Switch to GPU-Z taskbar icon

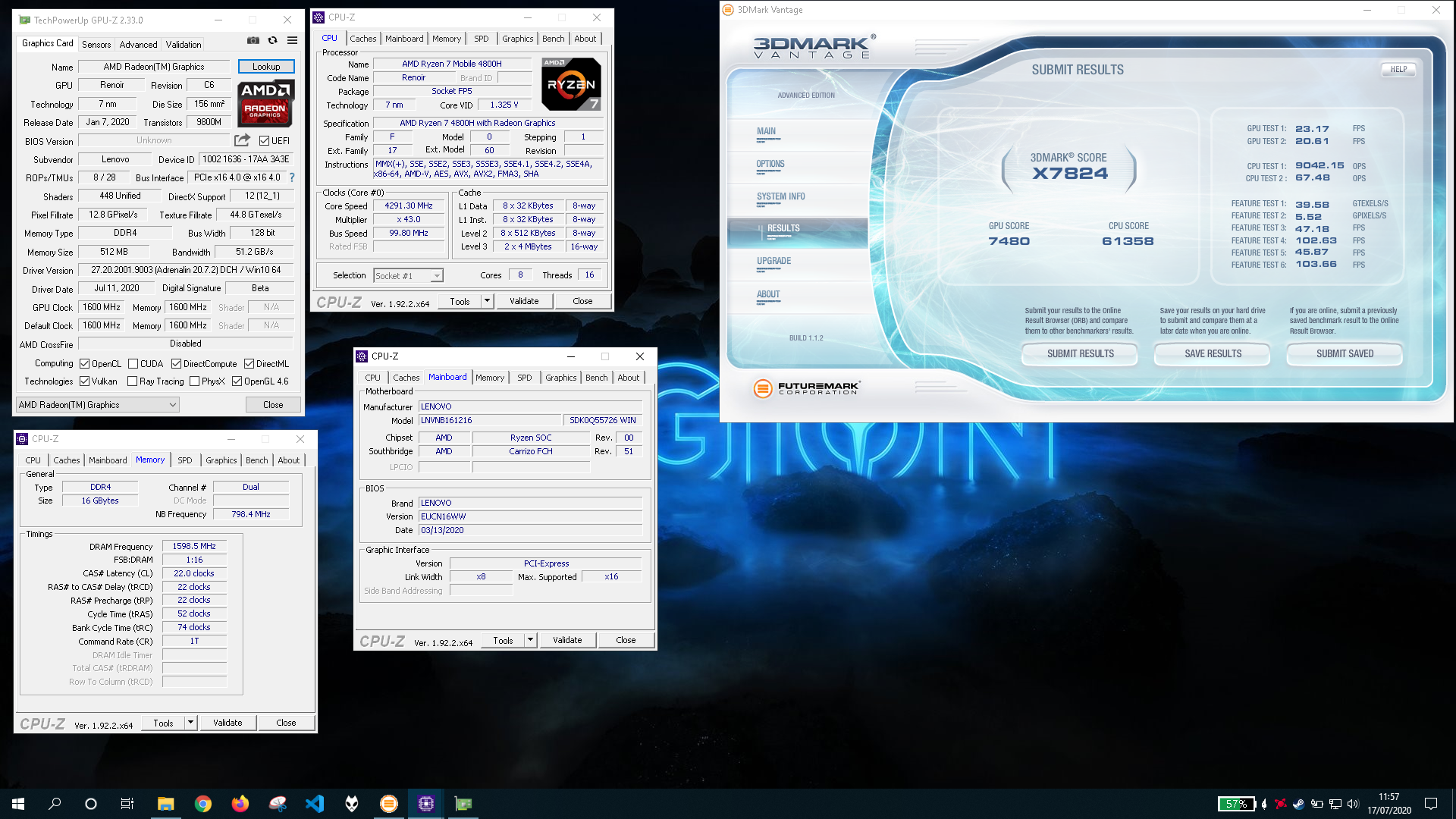click(x=463, y=804)
